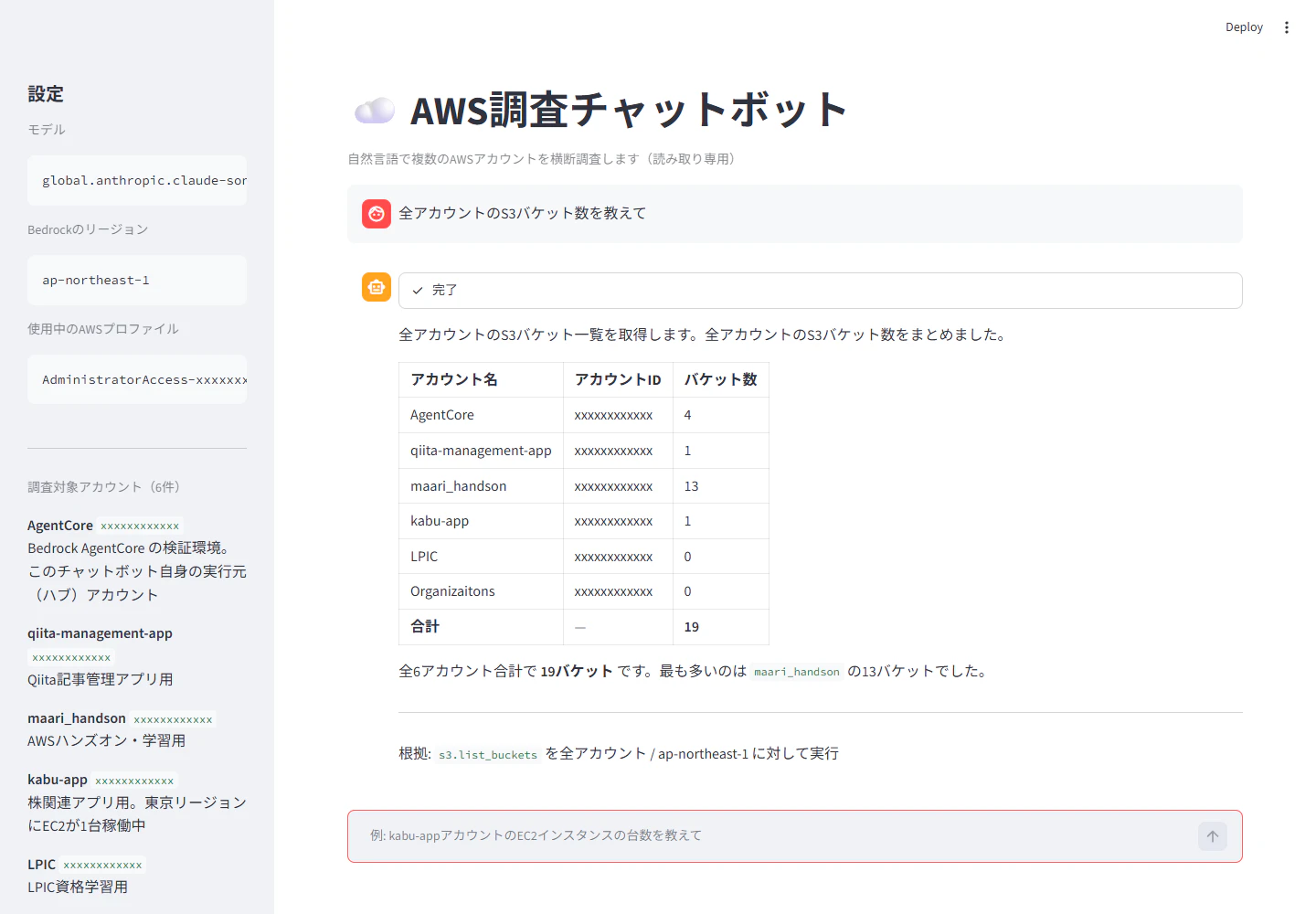Click bucket count 0 in LPIC row
1316x914 pixels.
coord(688,557)
